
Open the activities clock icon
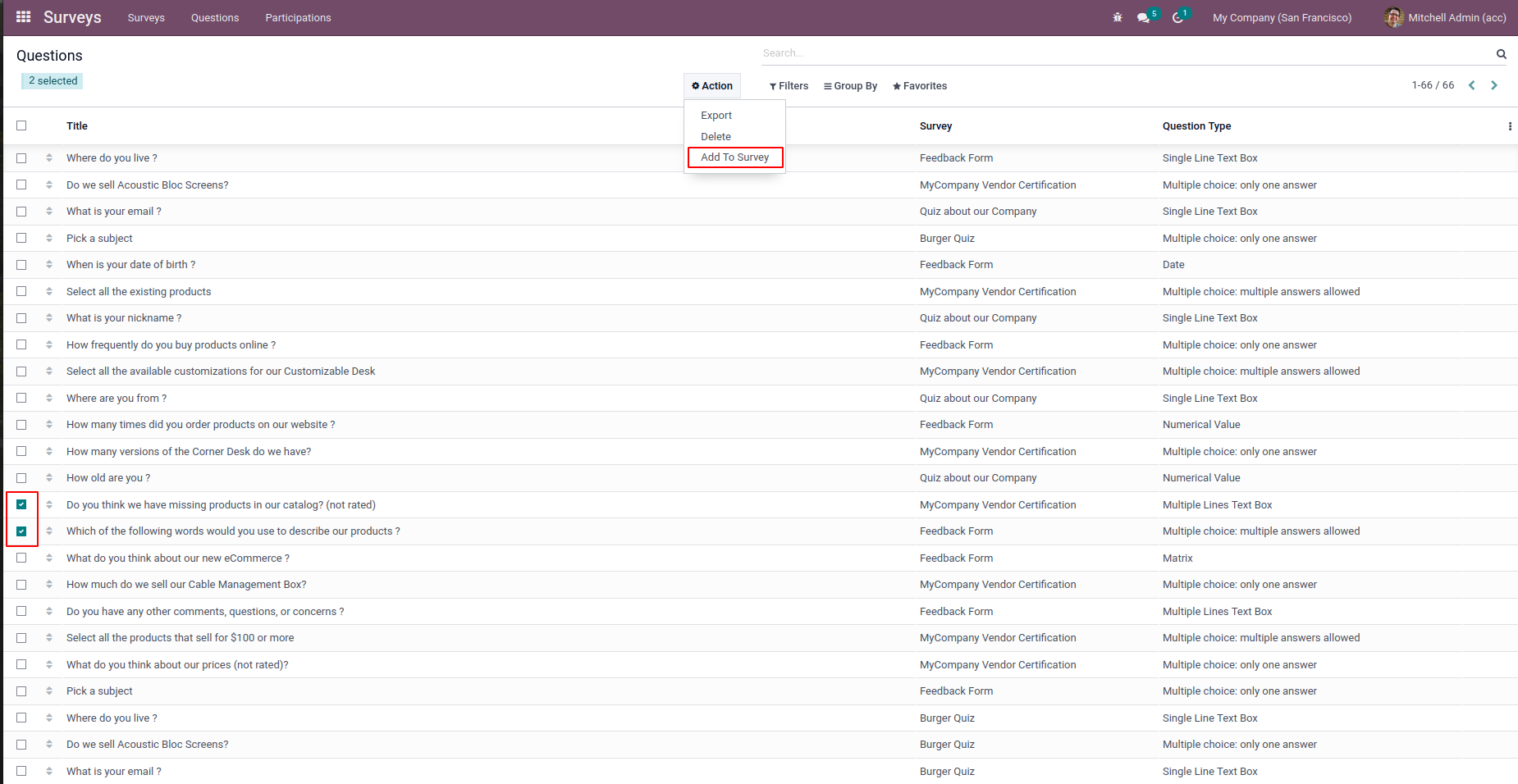(1177, 18)
